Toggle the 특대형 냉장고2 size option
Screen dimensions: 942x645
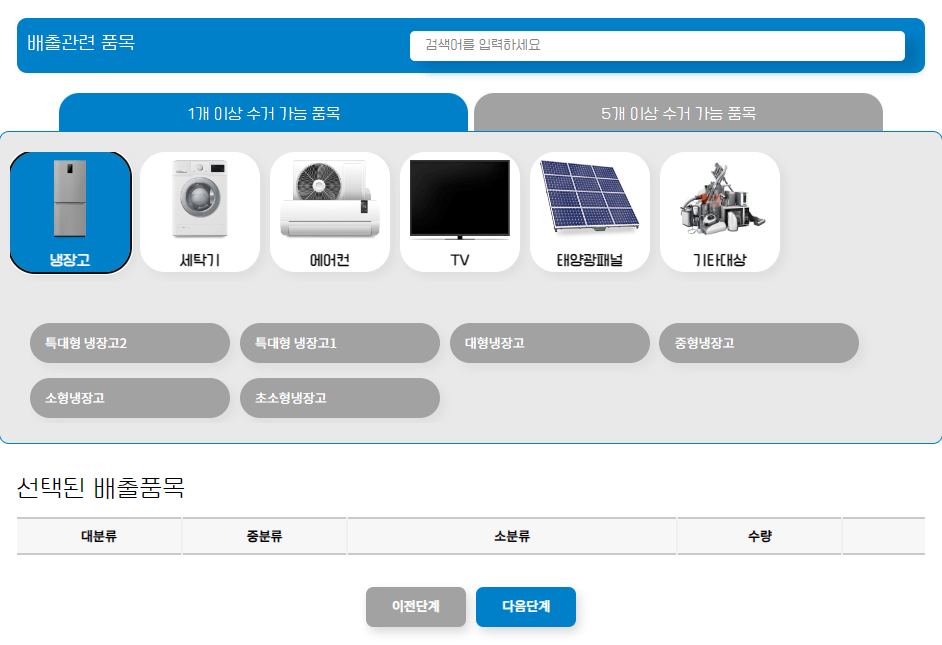click(x=129, y=343)
